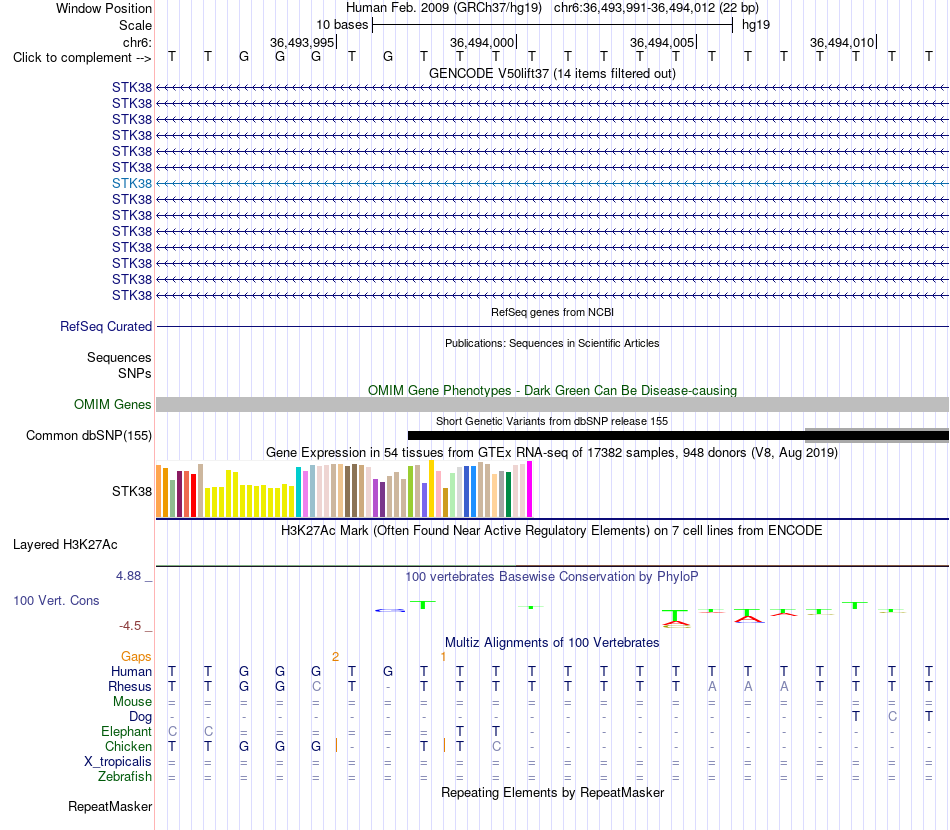Viewport: 950px width, 830px height.
Task: Select the Elephant alignment row label
Action: (x=126, y=731)
